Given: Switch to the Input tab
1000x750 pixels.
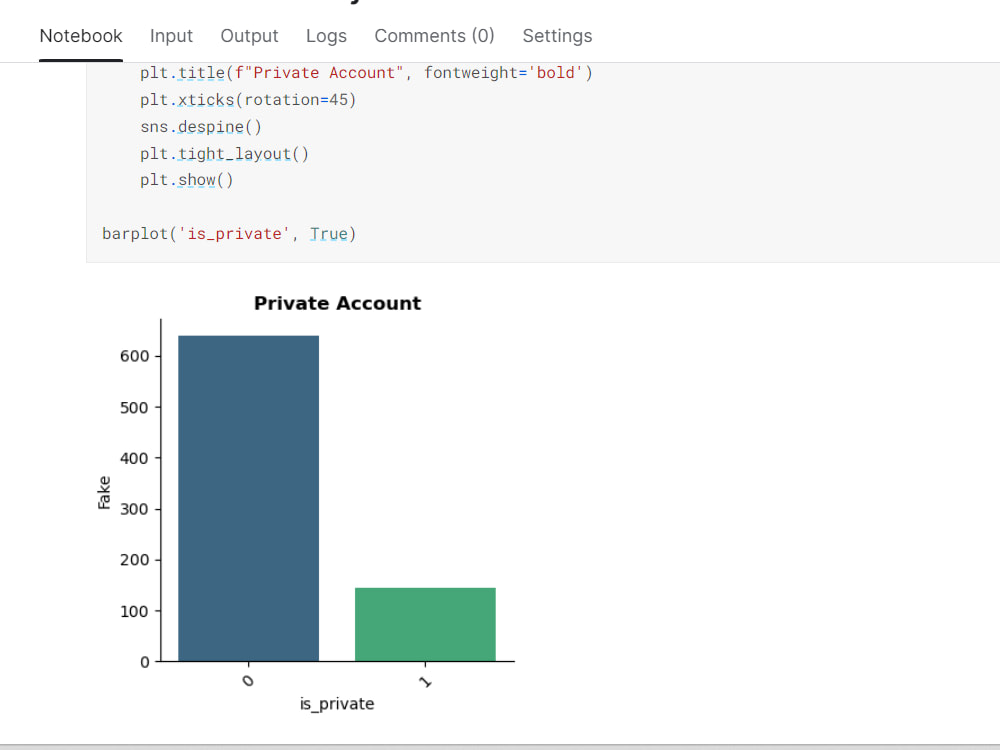Looking at the screenshot, I should tap(171, 36).
